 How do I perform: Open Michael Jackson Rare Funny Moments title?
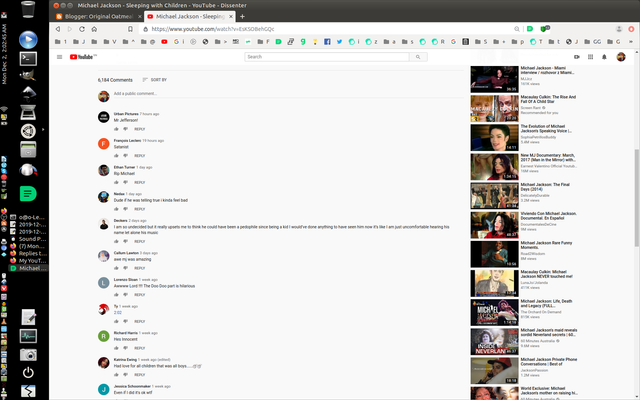[x=546, y=245]
